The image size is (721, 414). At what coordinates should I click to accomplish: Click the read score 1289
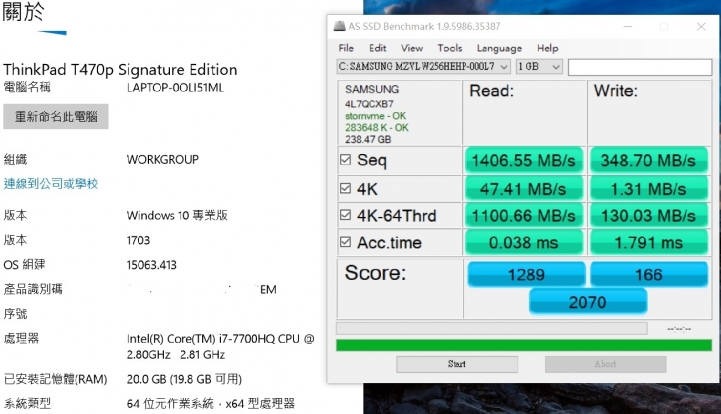pos(526,275)
